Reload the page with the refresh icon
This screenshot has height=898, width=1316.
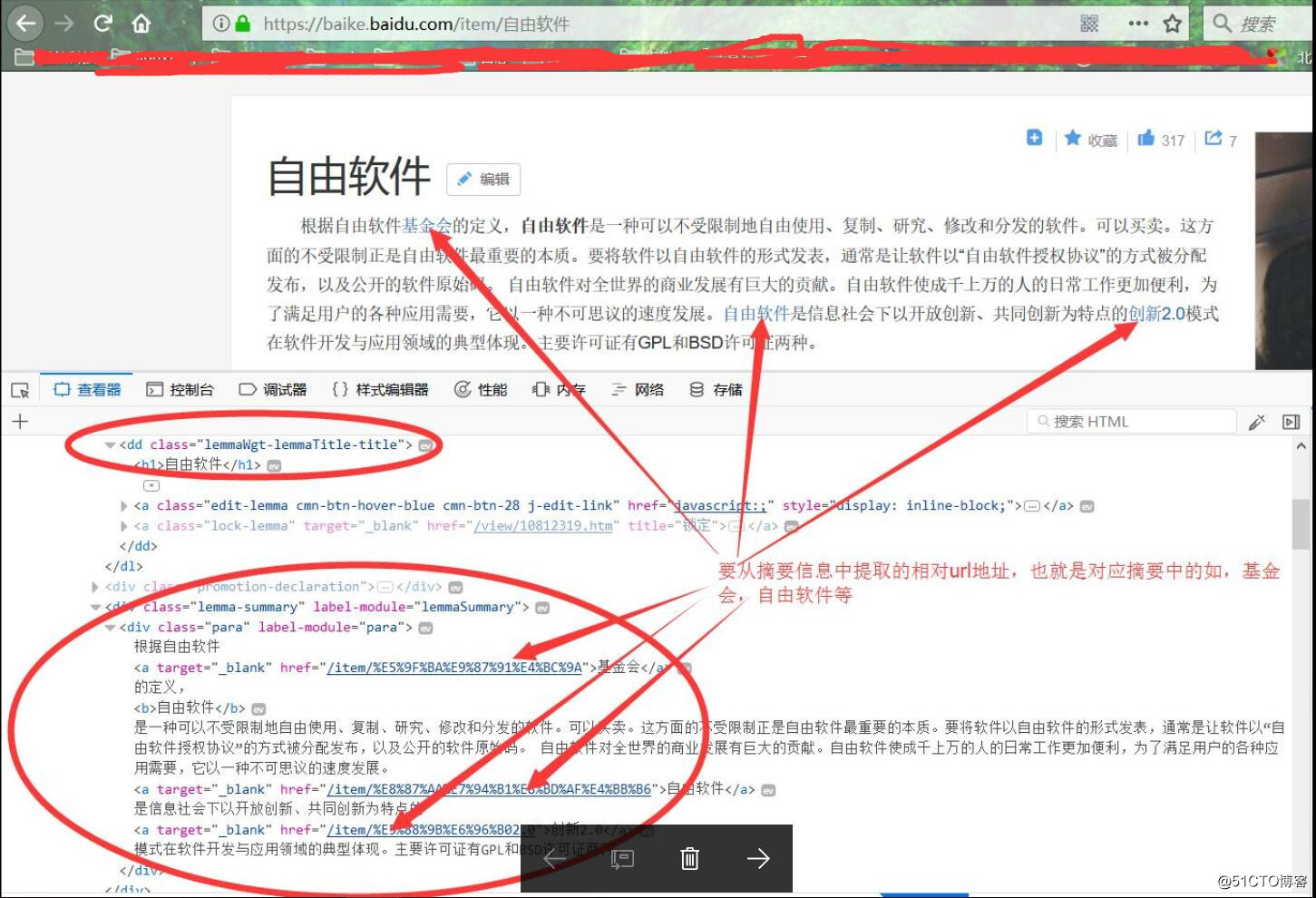click(102, 24)
